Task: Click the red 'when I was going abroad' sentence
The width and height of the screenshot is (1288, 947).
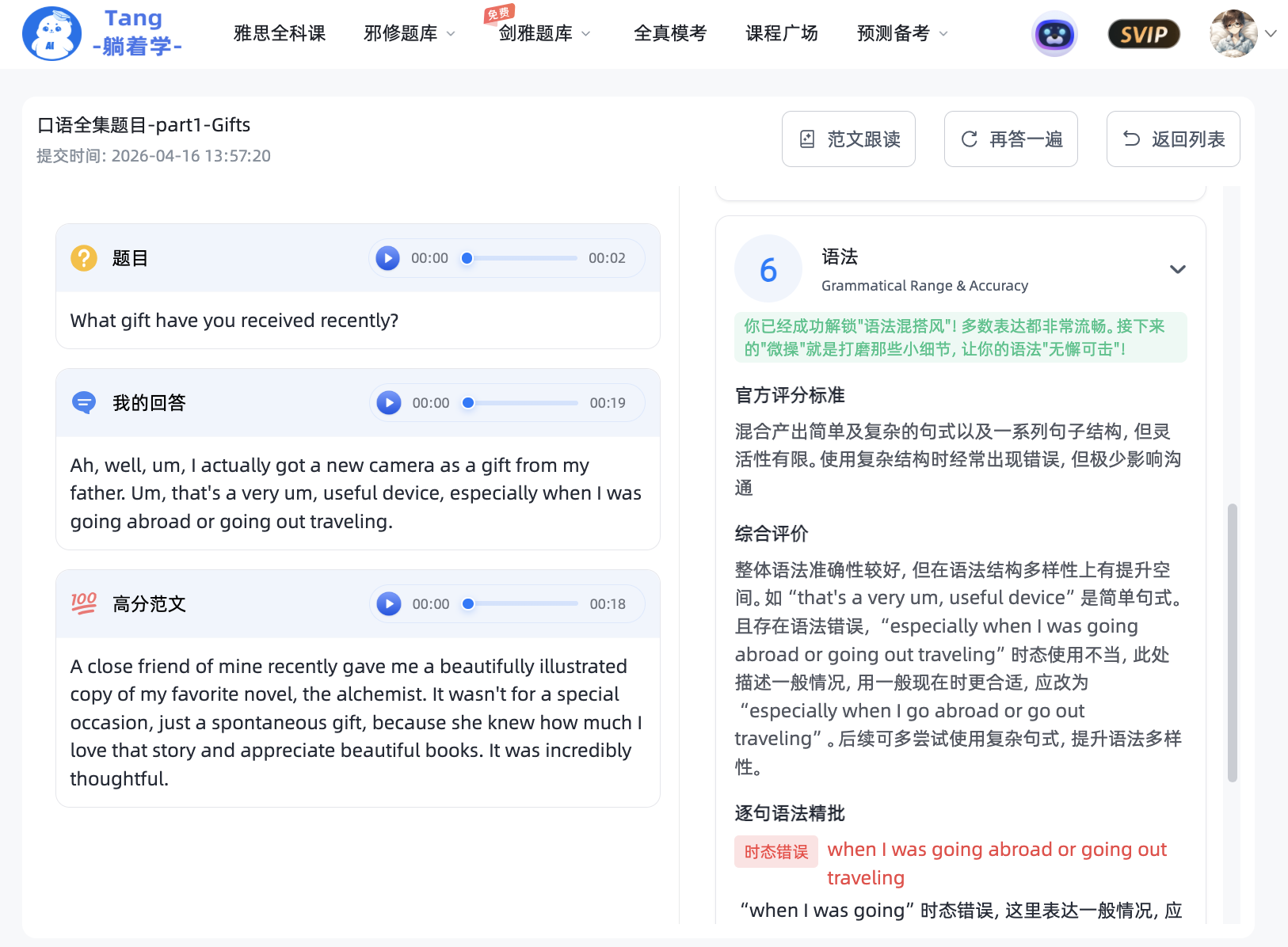Action: [996, 864]
